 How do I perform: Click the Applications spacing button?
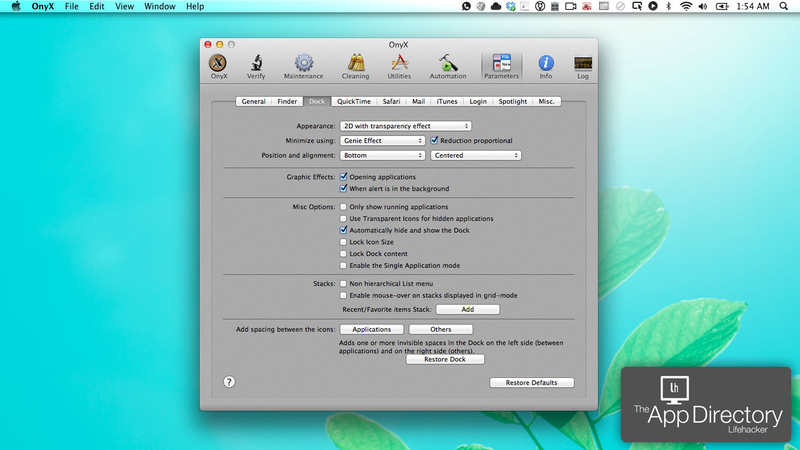coord(371,329)
